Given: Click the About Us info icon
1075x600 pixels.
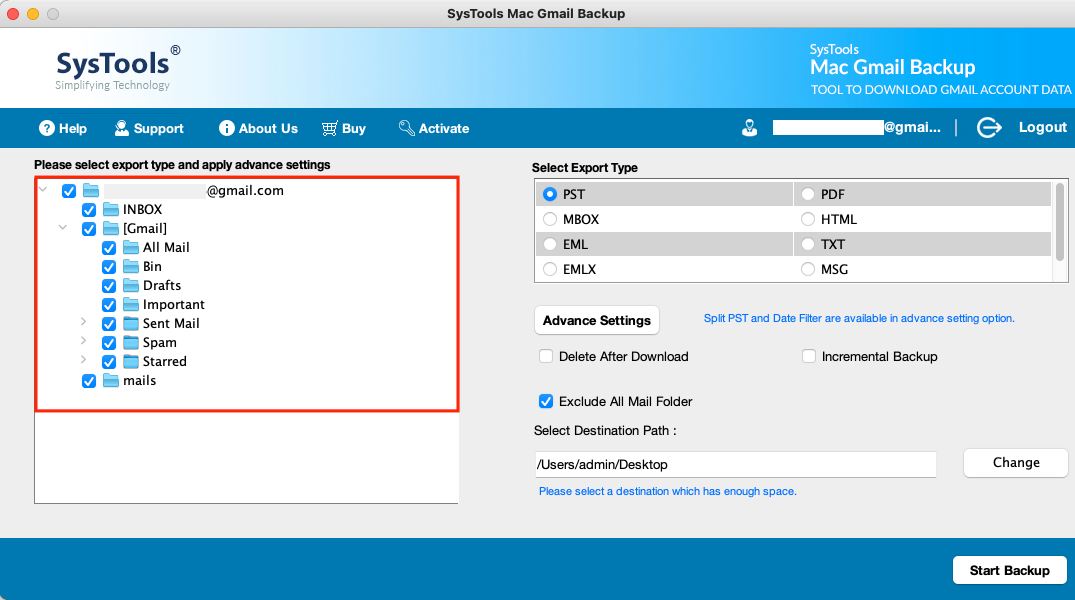Looking at the screenshot, I should (227, 128).
